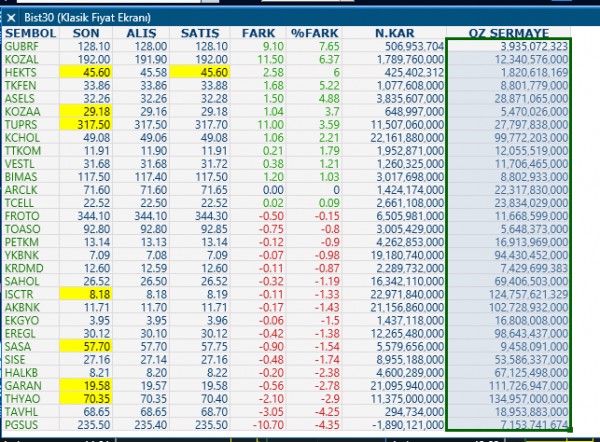
Task: Click TAVHL percent change -4.25
Action: (x=326, y=412)
